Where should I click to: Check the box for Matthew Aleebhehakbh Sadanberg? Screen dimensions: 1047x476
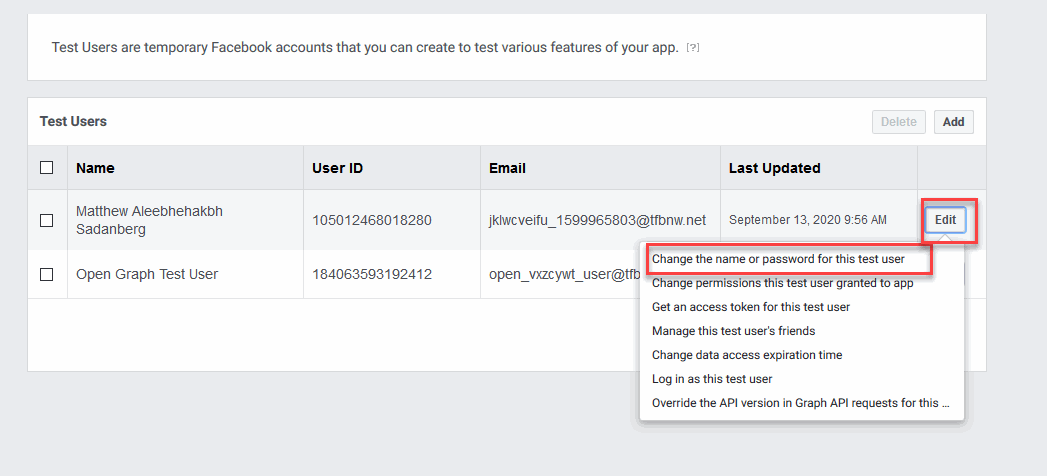[47, 220]
